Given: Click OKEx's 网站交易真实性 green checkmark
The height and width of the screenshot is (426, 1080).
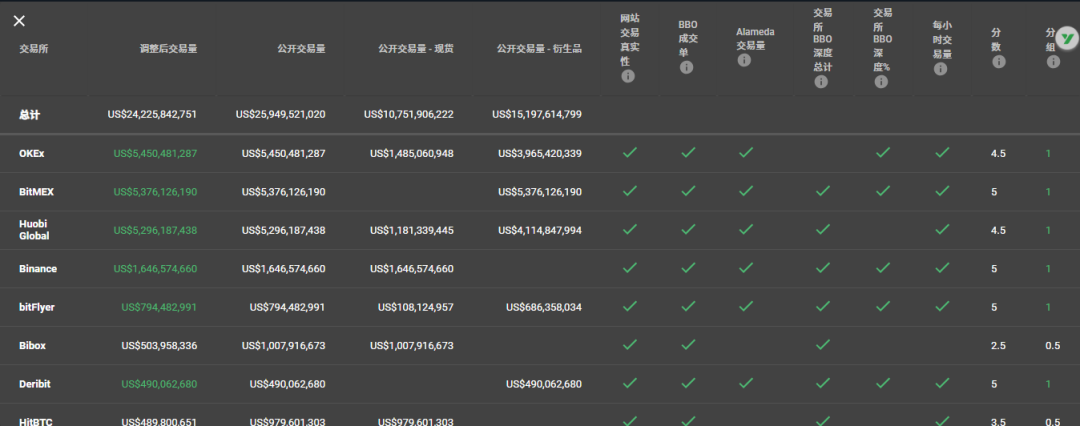Looking at the screenshot, I should tap(629, 153).
